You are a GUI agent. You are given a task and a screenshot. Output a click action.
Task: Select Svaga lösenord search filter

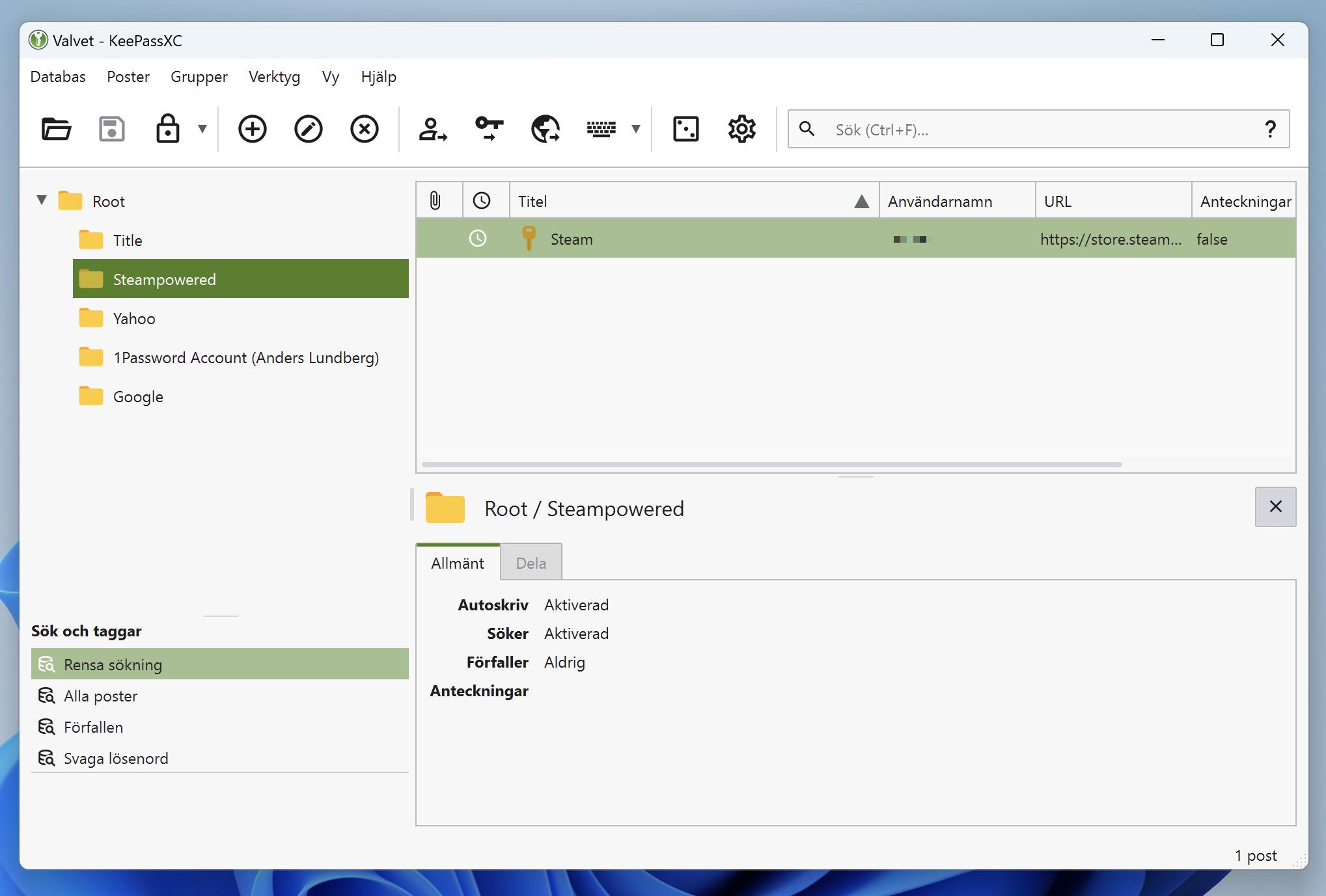click(x=115, y=758)
